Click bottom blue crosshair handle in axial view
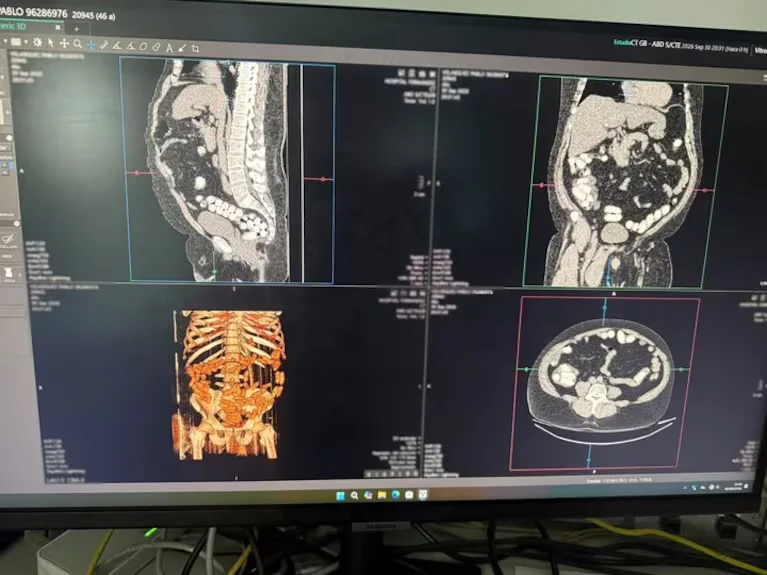The image size is (767, 575). click(x=589, y=460)
